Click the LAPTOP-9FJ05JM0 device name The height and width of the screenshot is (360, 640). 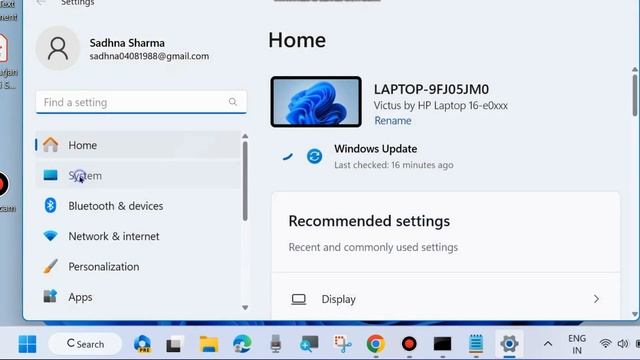coord(431,89)
